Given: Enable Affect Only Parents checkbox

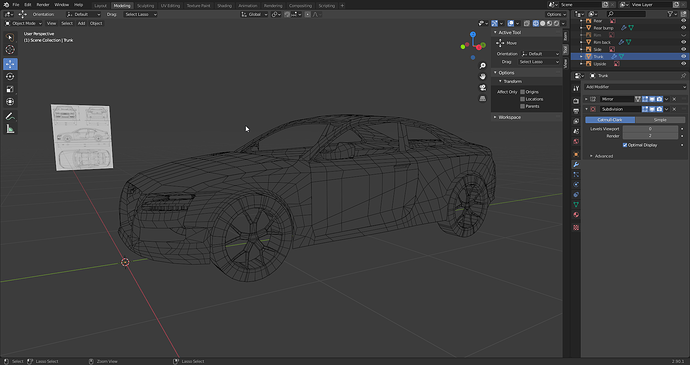Looking at the screenshot, I should [x=523, y=106].
